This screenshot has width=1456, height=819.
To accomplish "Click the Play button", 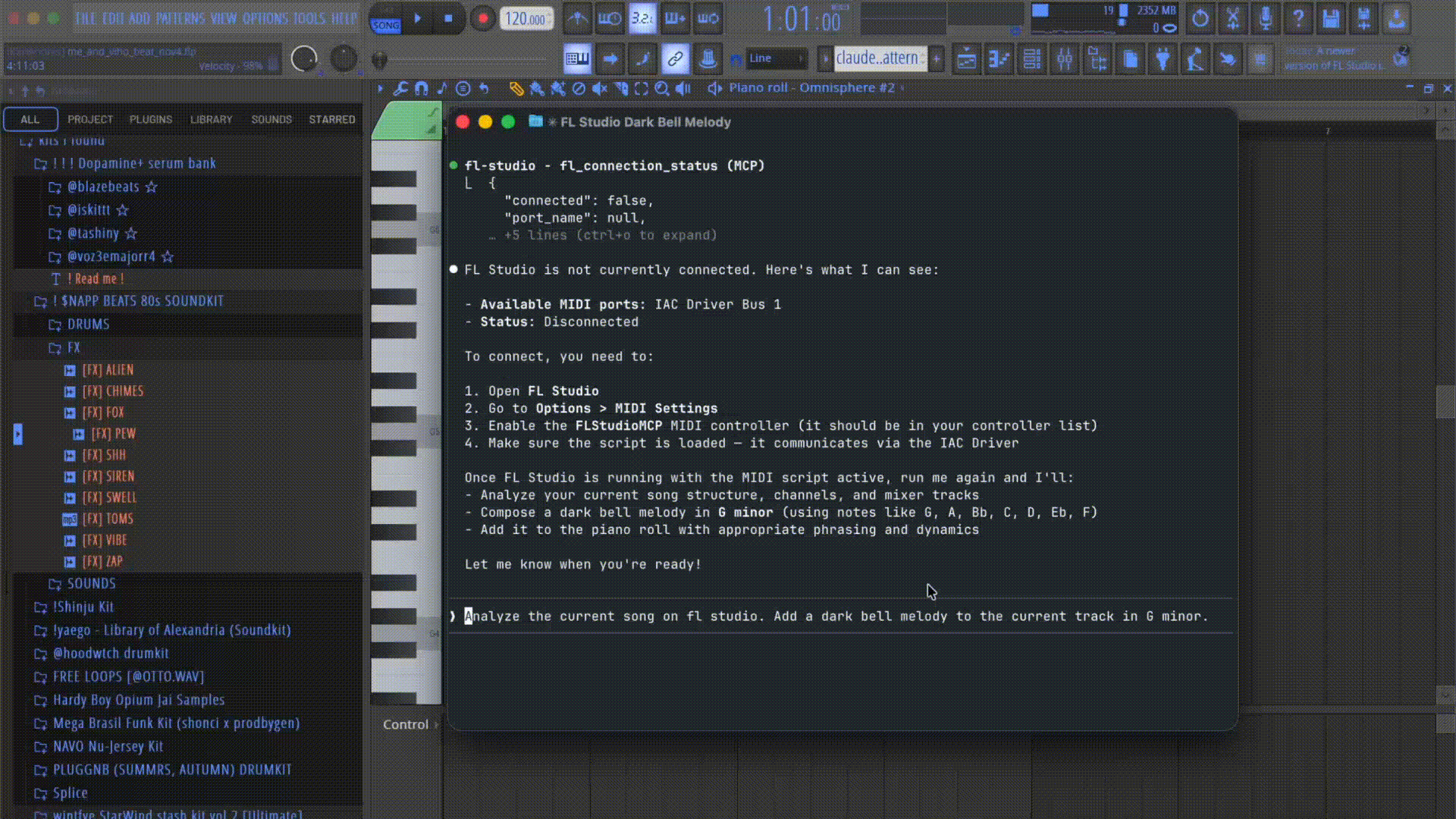I will 418,18.
